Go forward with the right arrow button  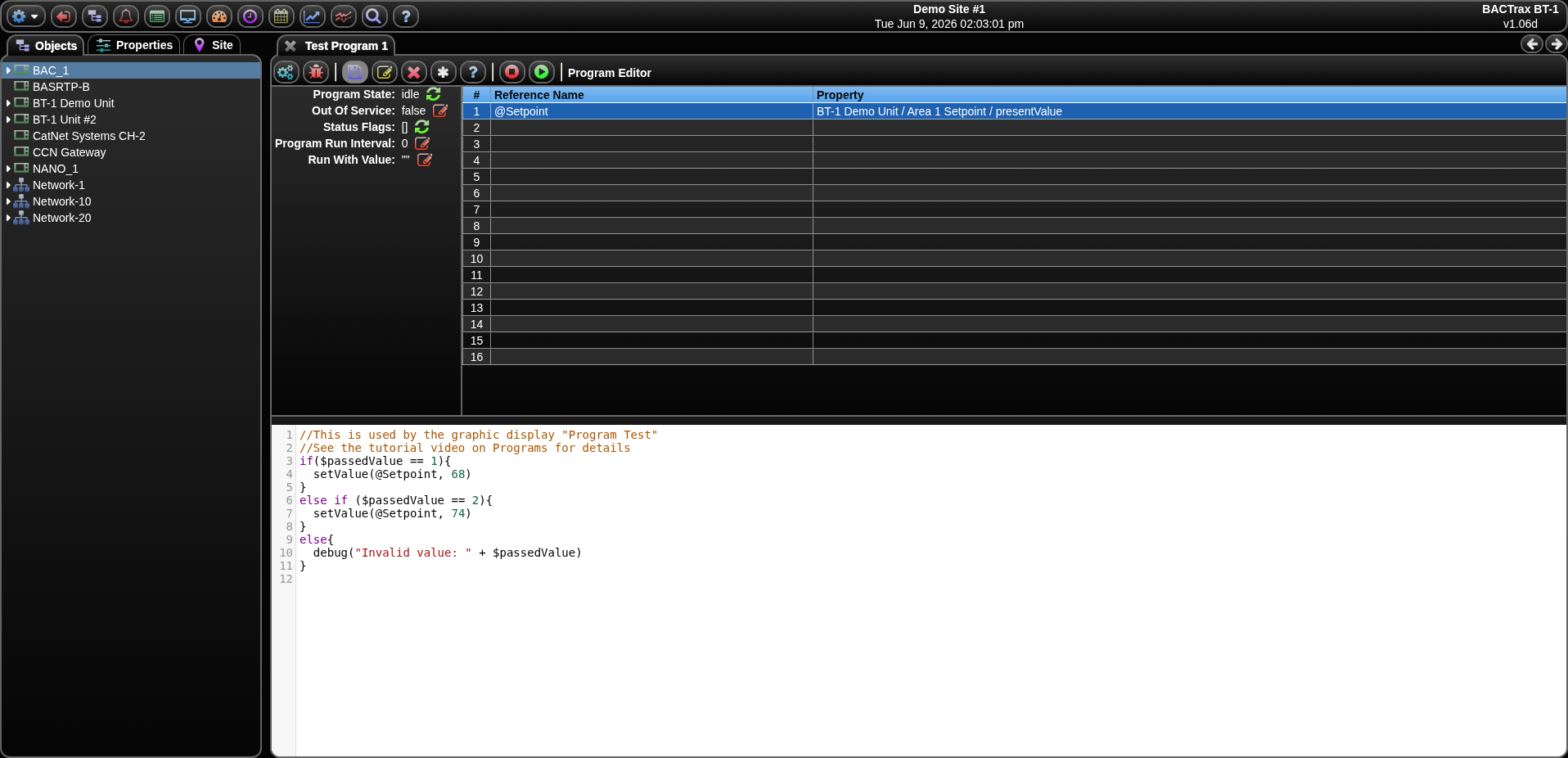point(1556,44)
